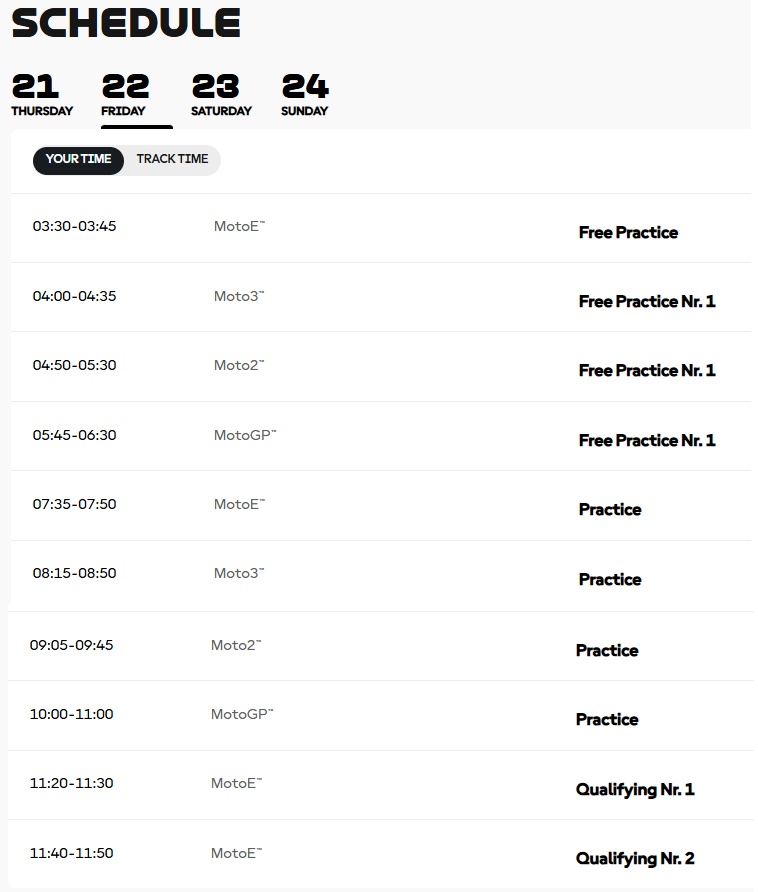758x892 pixels.
Task: Select MotoE Qualifying Nr. 1 session
Action: click(x=380, y=785)
